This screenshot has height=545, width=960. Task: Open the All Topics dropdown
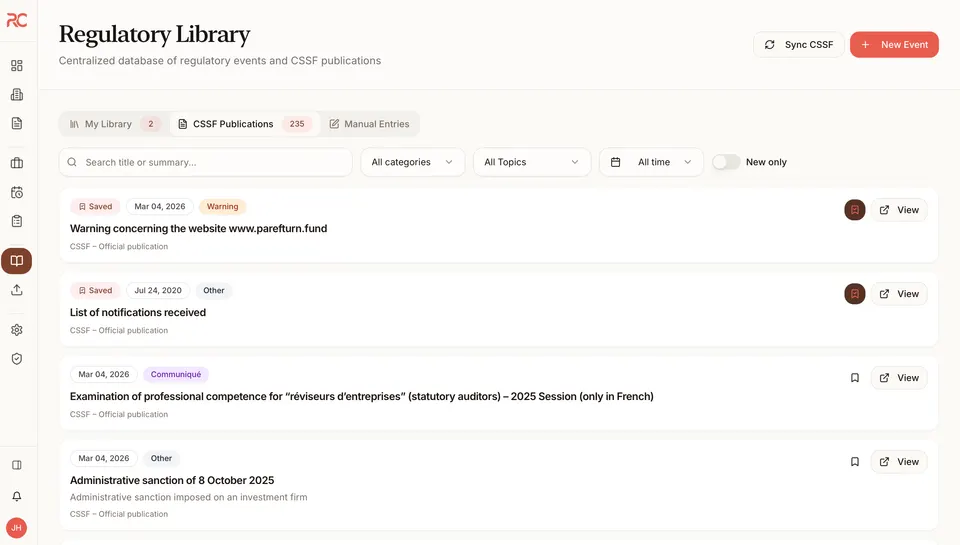point(531,162)
